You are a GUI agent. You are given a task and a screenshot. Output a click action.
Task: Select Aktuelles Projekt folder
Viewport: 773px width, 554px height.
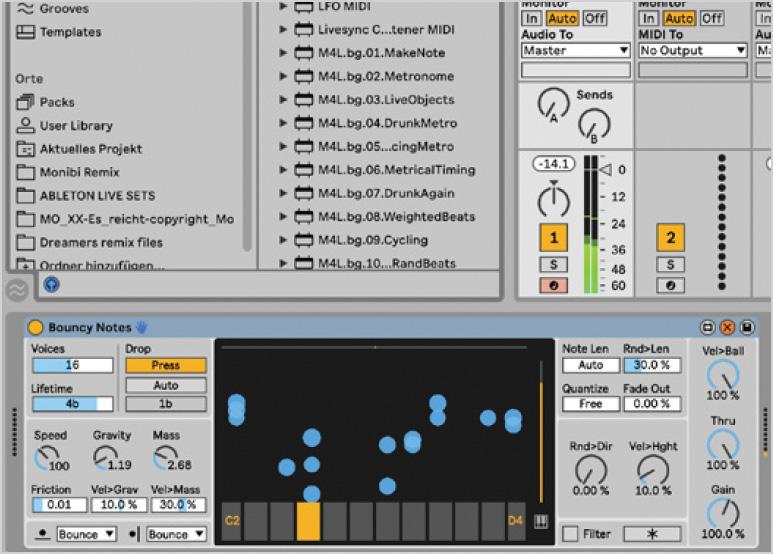79,149
